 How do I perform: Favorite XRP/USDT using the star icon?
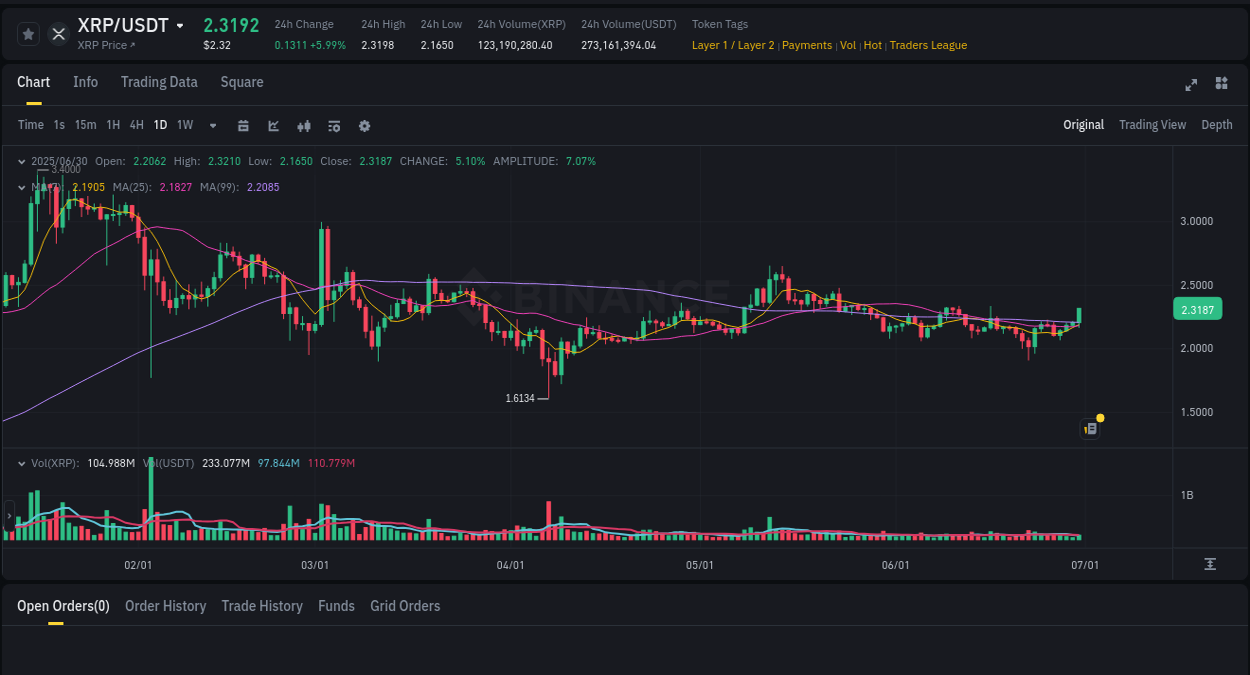pos(28,33)
